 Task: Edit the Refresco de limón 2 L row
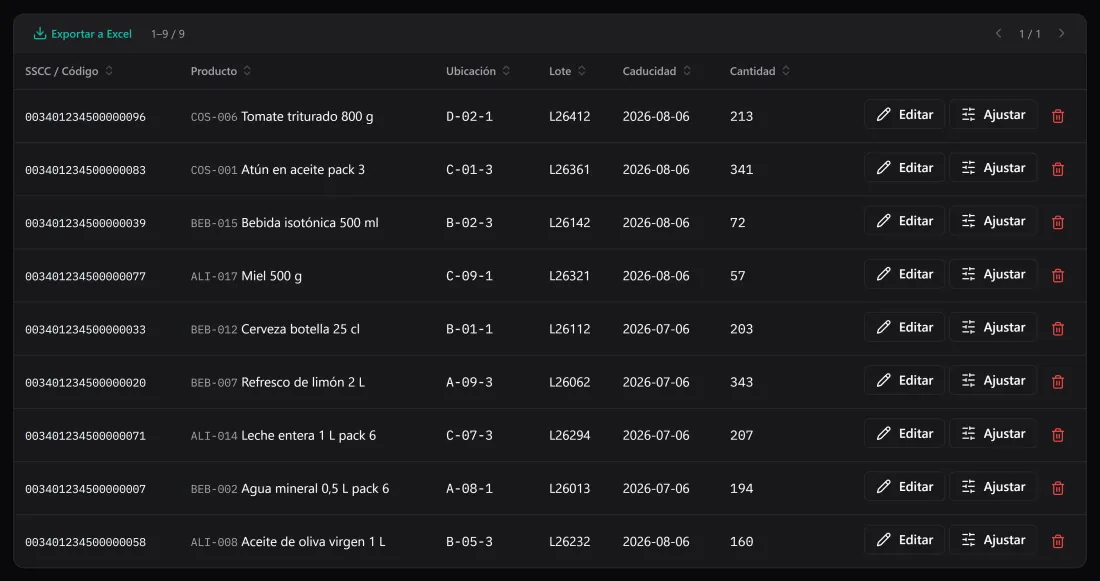(904, 380)
